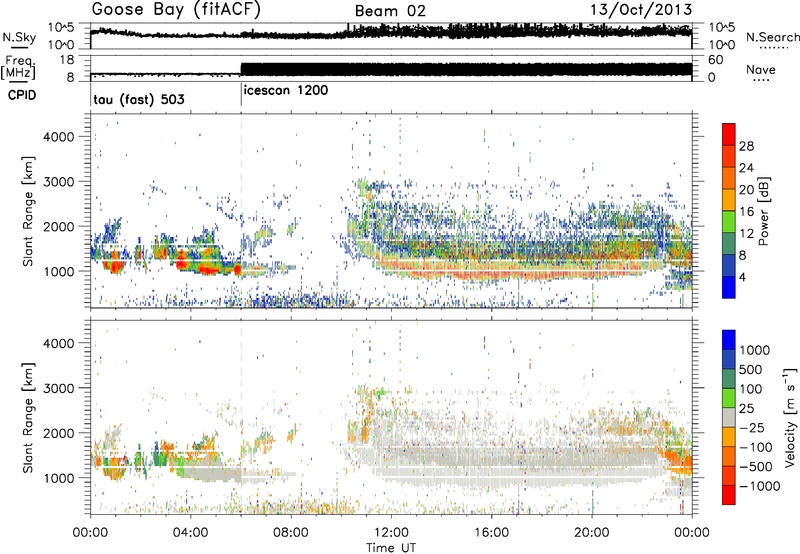Click the 'Nave' legend label
The height and width of the screenshot is (554, 800).
[761, 70]
